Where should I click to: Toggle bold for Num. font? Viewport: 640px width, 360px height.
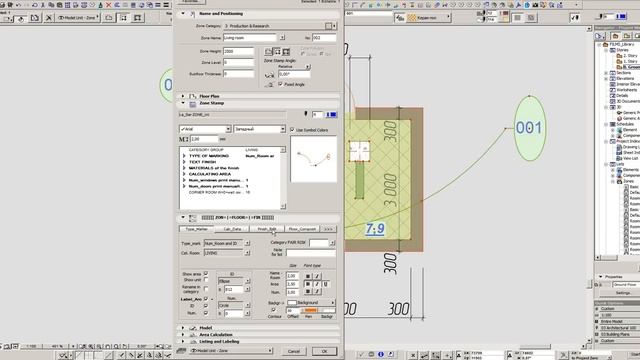click(308, 291)
